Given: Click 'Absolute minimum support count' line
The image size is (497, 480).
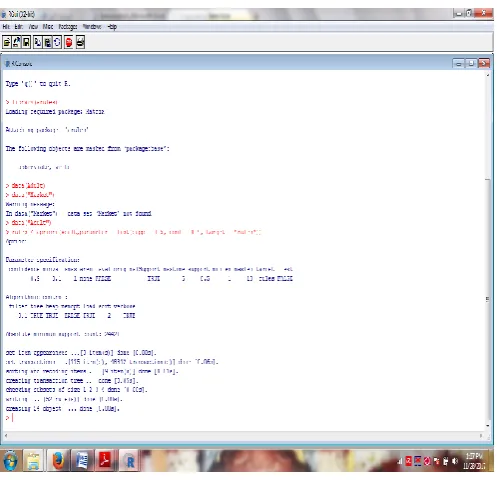Looking at the screenshot, I should 62,334.
